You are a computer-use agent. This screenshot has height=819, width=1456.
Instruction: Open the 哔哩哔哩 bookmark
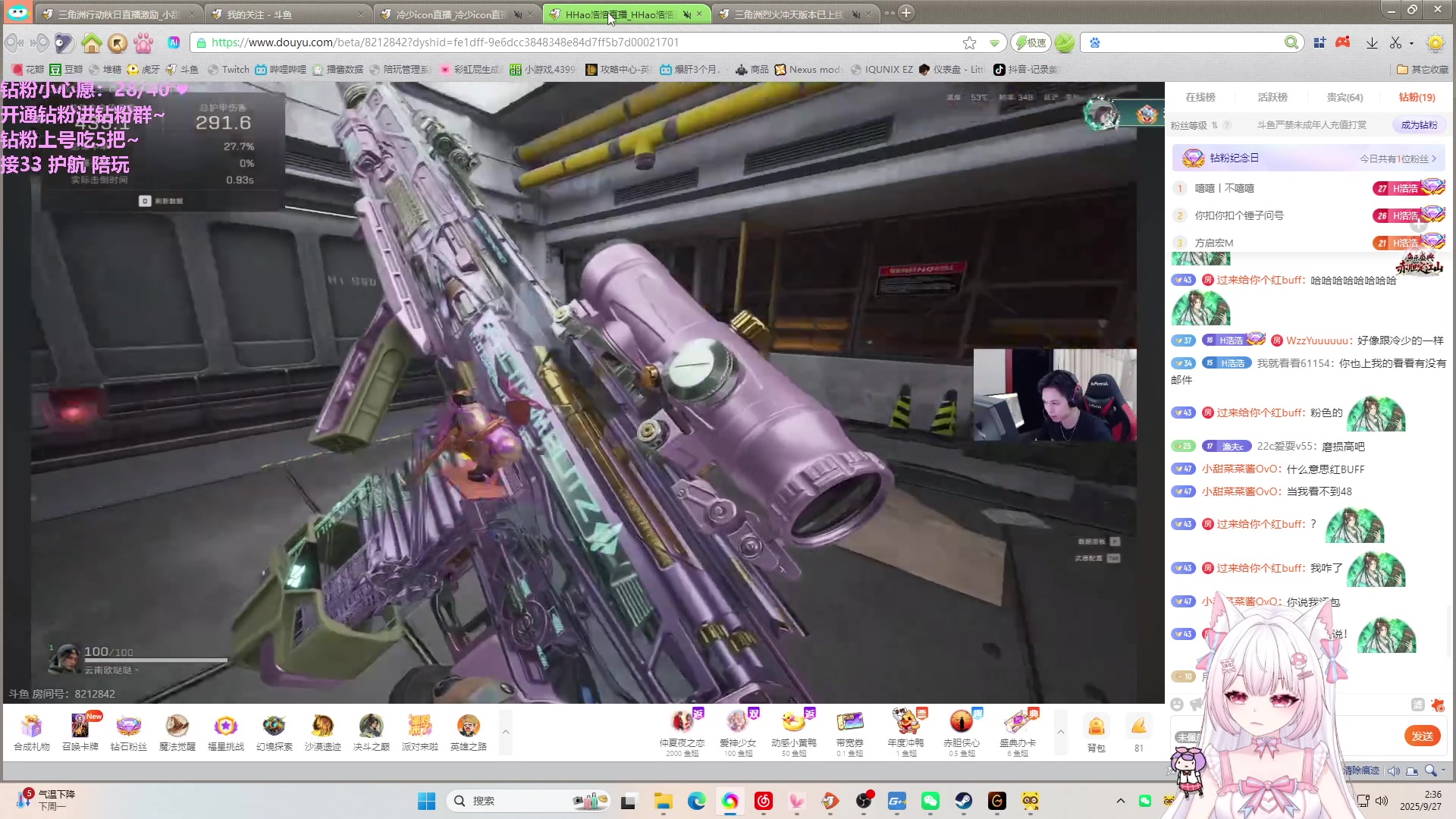coord(281,69)
